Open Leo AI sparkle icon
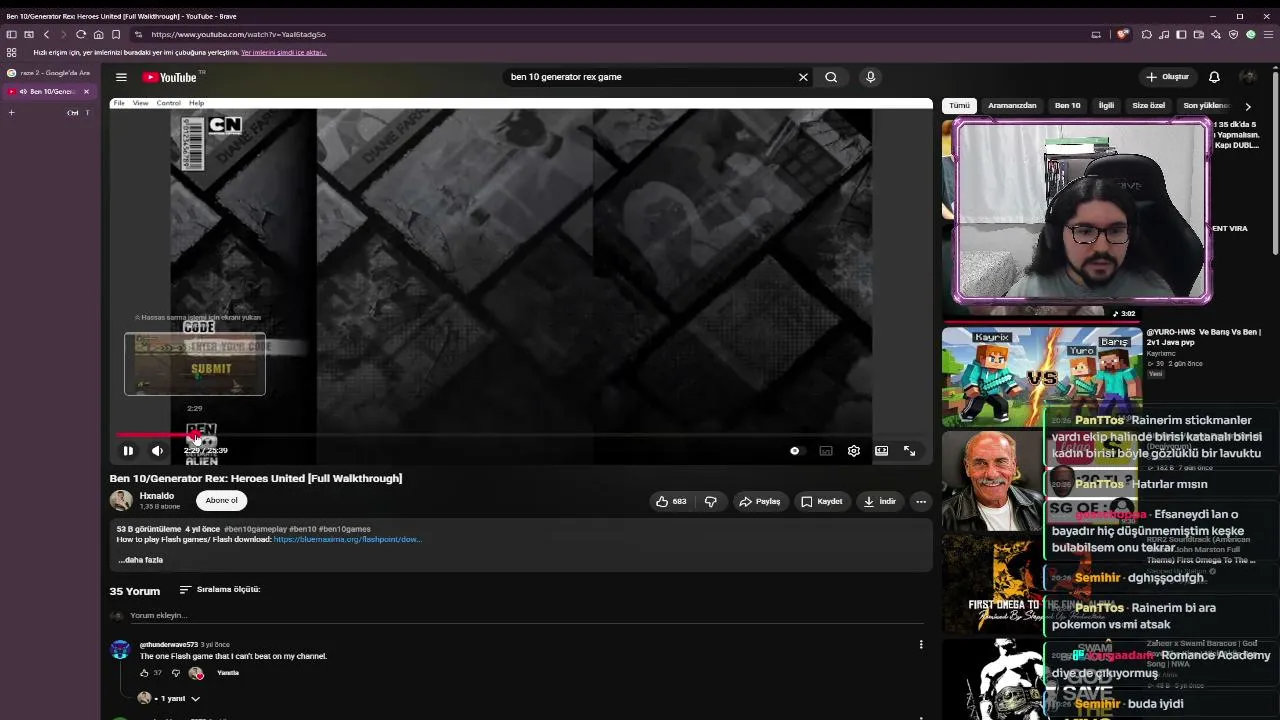The width and height of the screenshot is (1280, 720). (1216, 34)
